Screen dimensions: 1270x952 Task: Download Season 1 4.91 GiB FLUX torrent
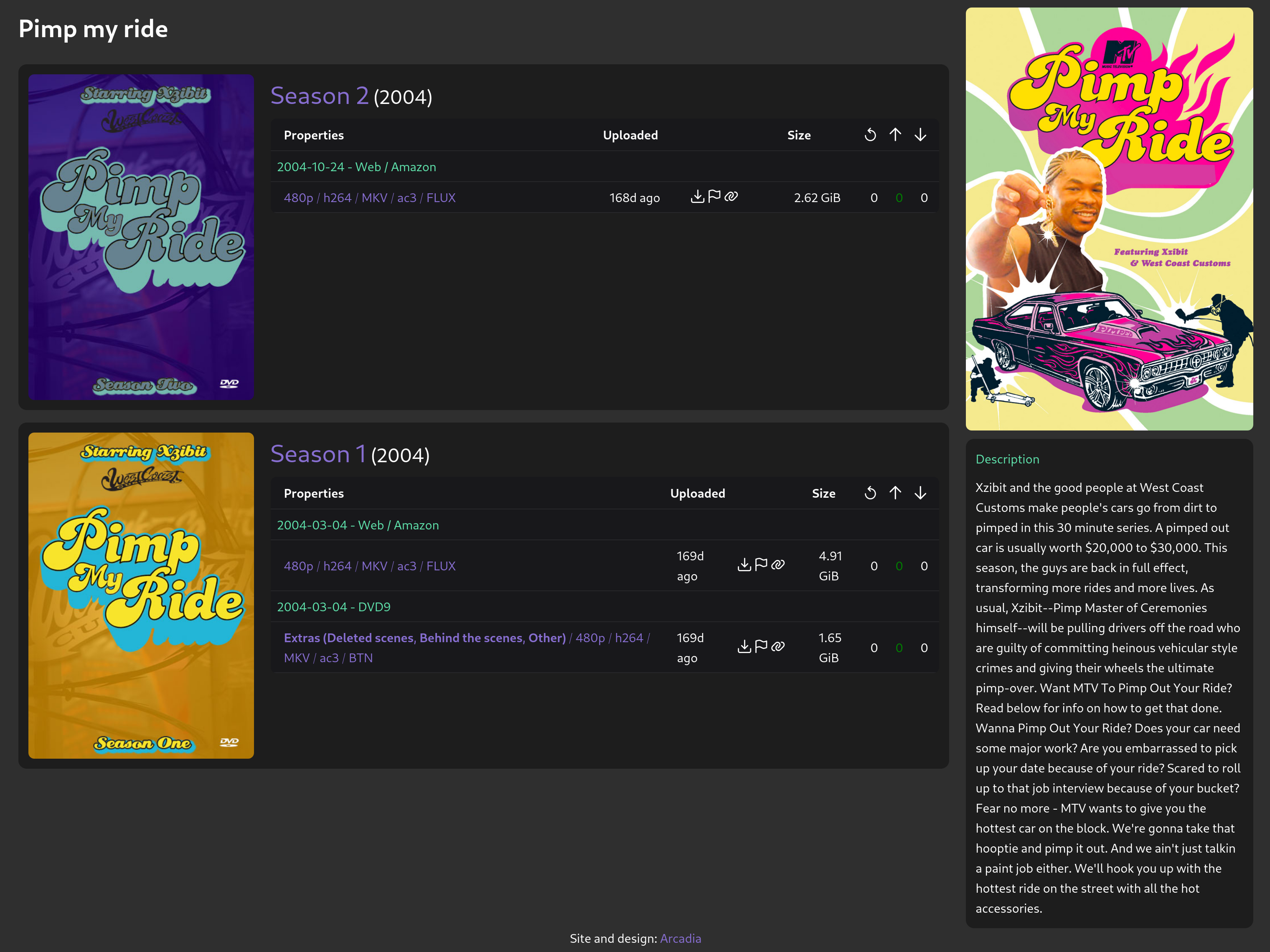744,565
